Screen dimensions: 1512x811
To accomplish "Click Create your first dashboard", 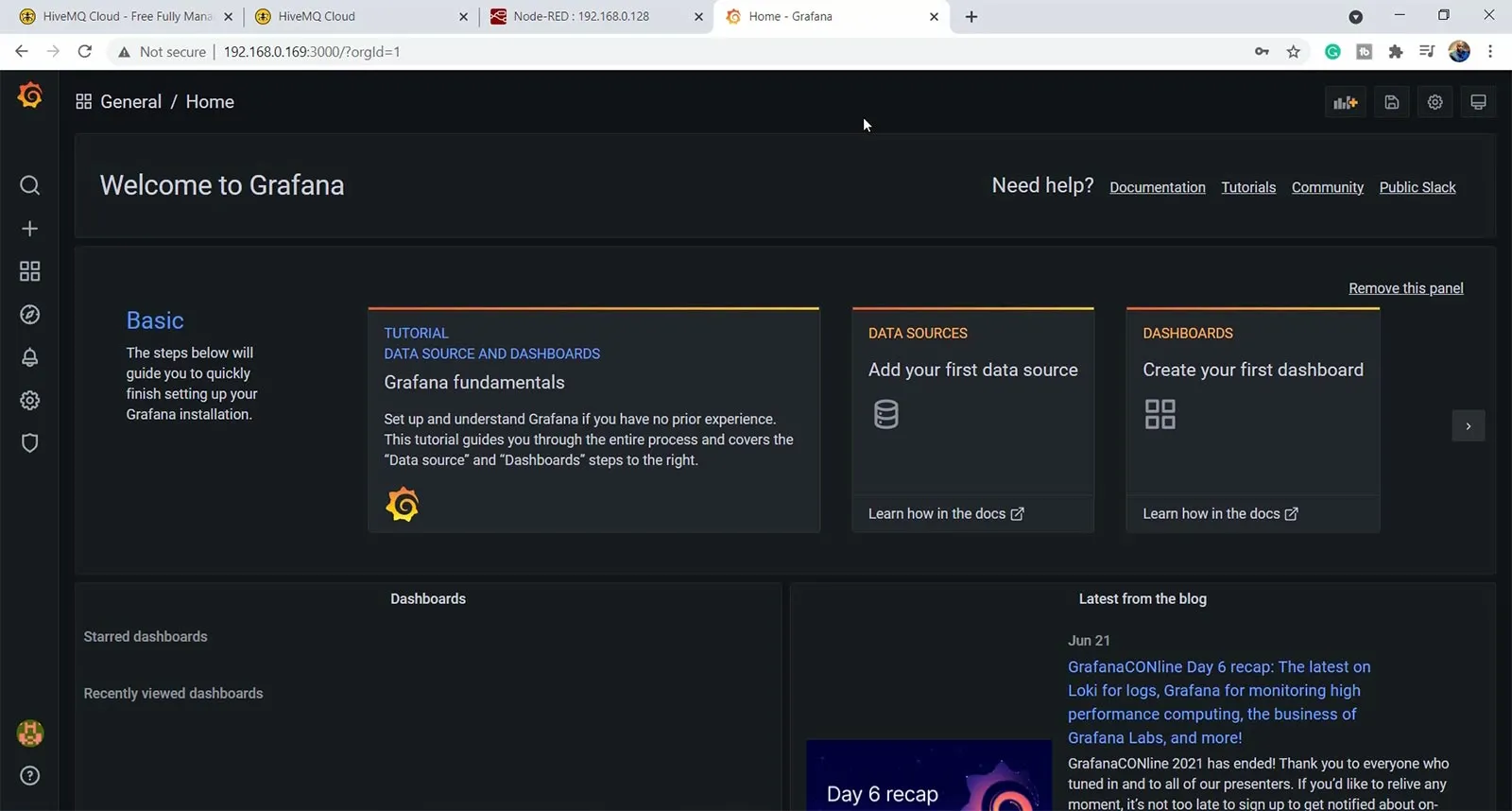I will point(1253,370).
